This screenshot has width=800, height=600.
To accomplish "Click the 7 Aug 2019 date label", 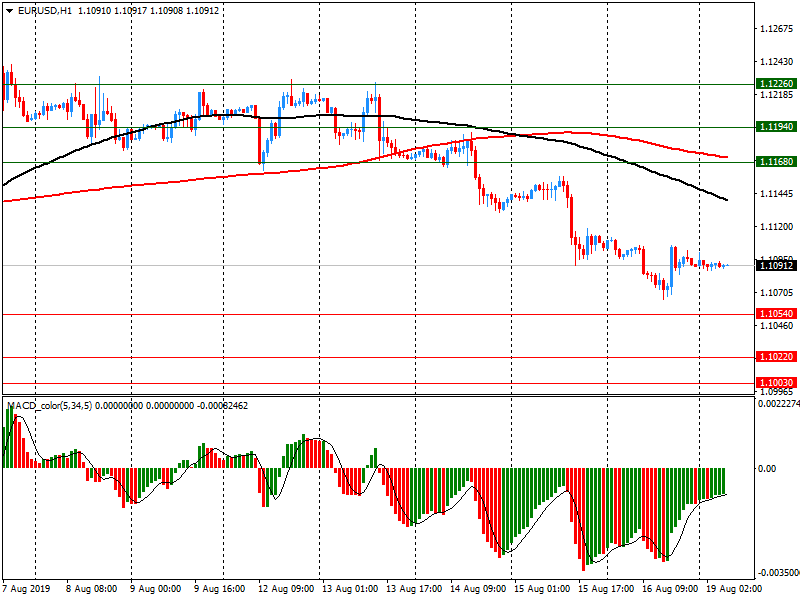I will [27, 589].
